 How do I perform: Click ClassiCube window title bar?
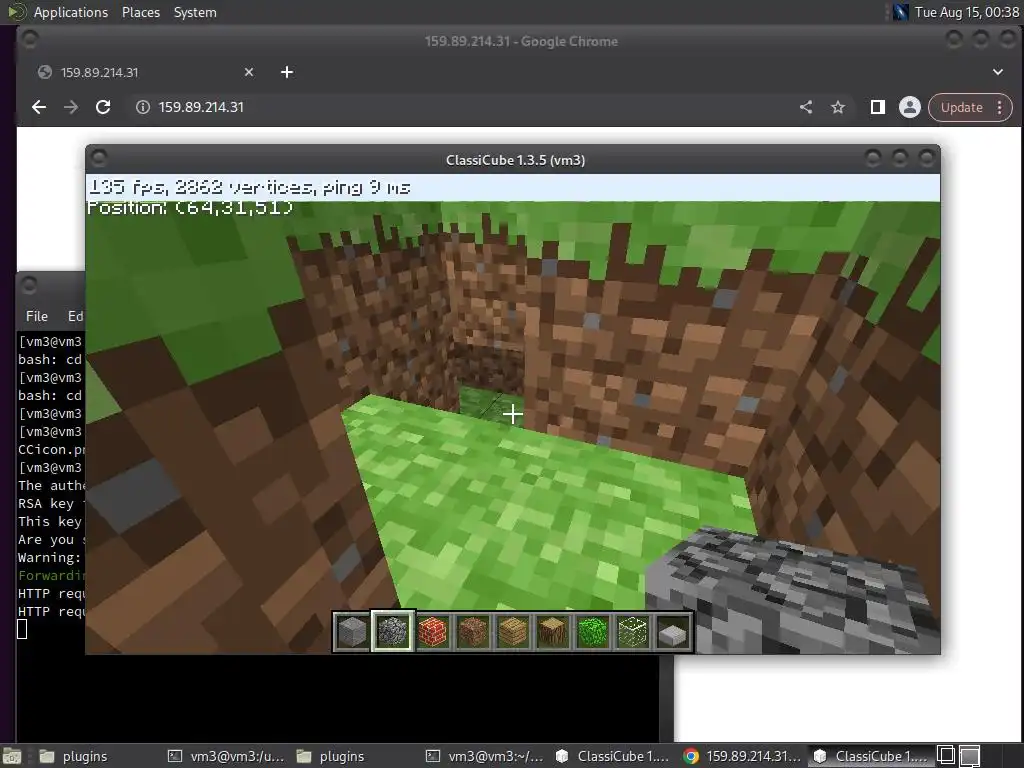[515, 160]
